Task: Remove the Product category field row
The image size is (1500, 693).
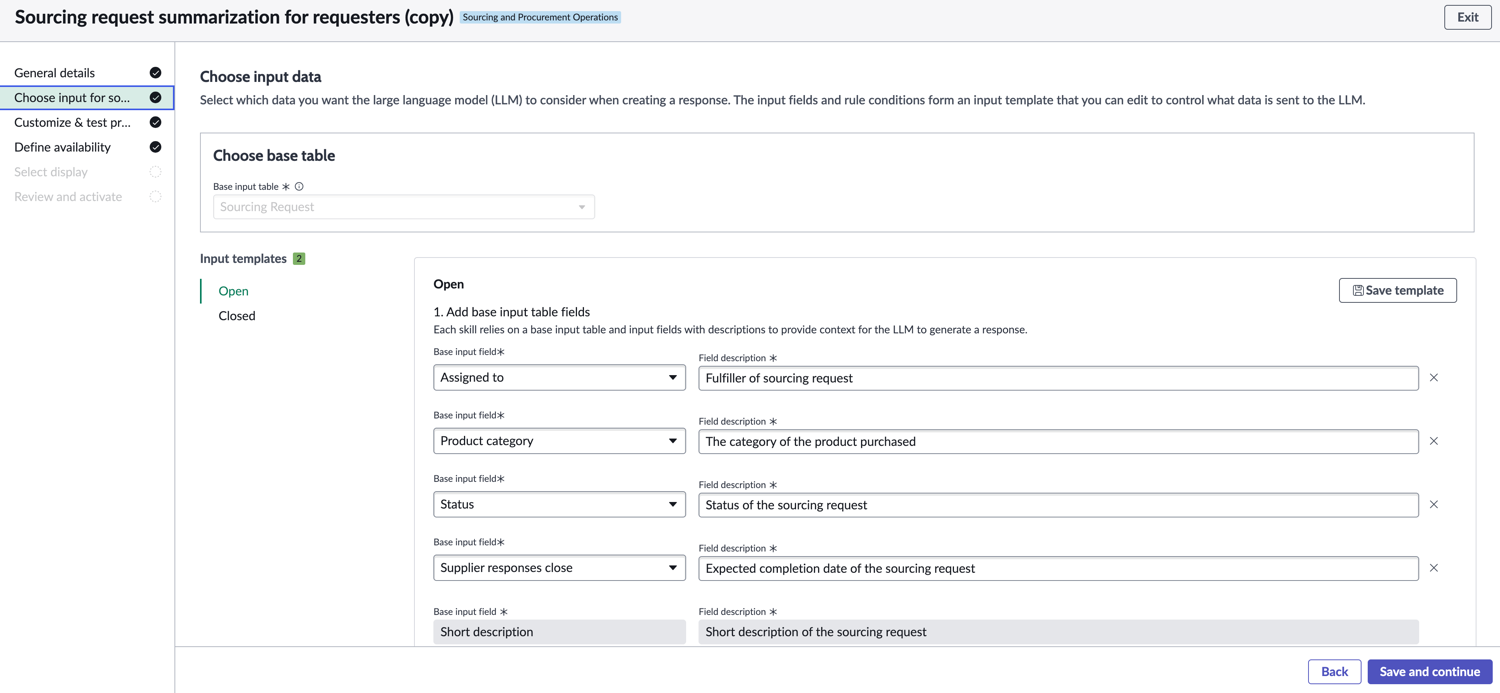Action: pos(1433,441)
